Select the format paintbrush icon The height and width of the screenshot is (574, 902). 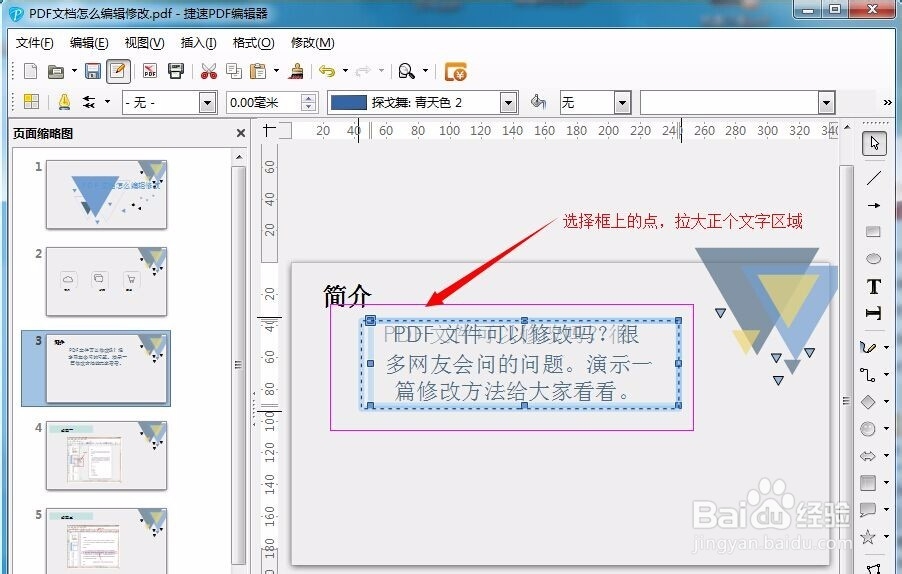coord(297,71)
